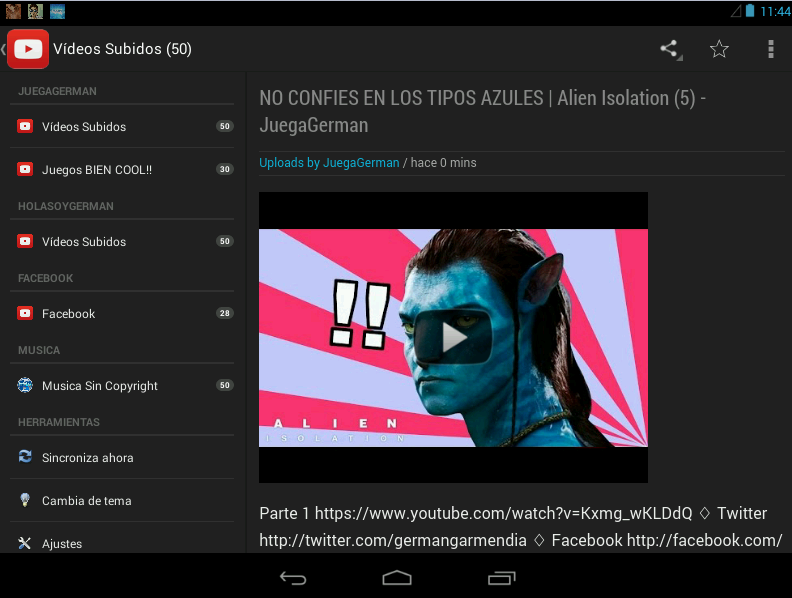Click the YouTube icon beside Juegos BIEN COOL!!
The width and height of the screenshot is (792, 598).
click(x=25, y=169)
